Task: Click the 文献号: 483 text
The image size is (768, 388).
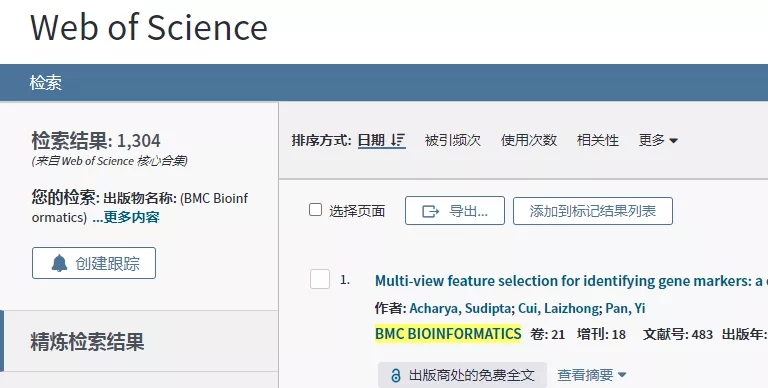Action: [678, 334]
